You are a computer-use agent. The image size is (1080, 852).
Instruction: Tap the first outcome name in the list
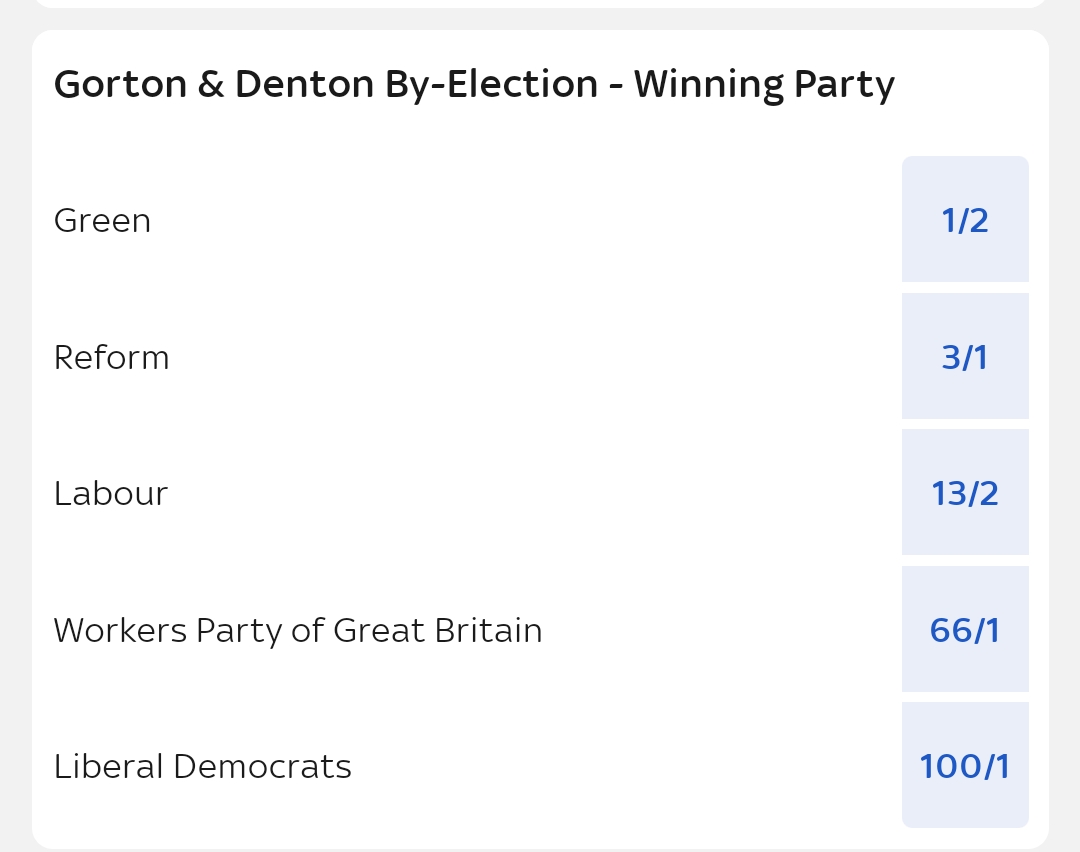coord(102,221)
